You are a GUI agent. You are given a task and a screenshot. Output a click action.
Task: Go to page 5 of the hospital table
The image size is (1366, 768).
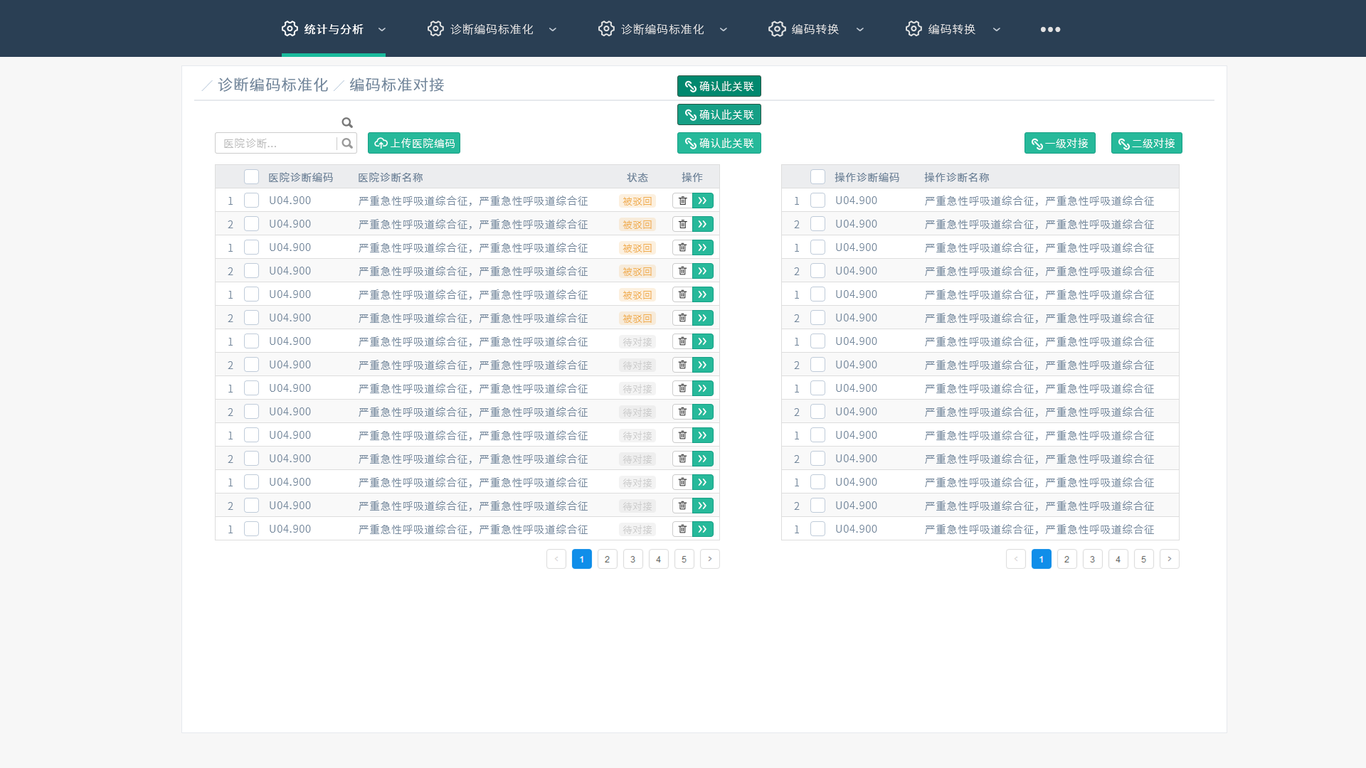click(x=684, y=559)
